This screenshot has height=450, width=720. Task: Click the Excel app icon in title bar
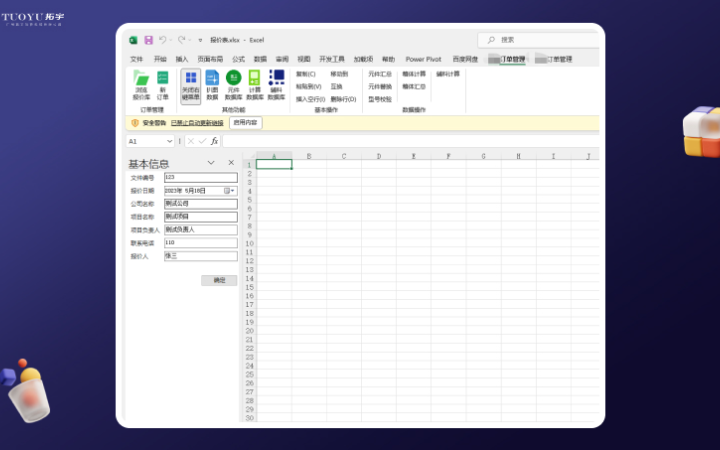(x=133, y=40)
